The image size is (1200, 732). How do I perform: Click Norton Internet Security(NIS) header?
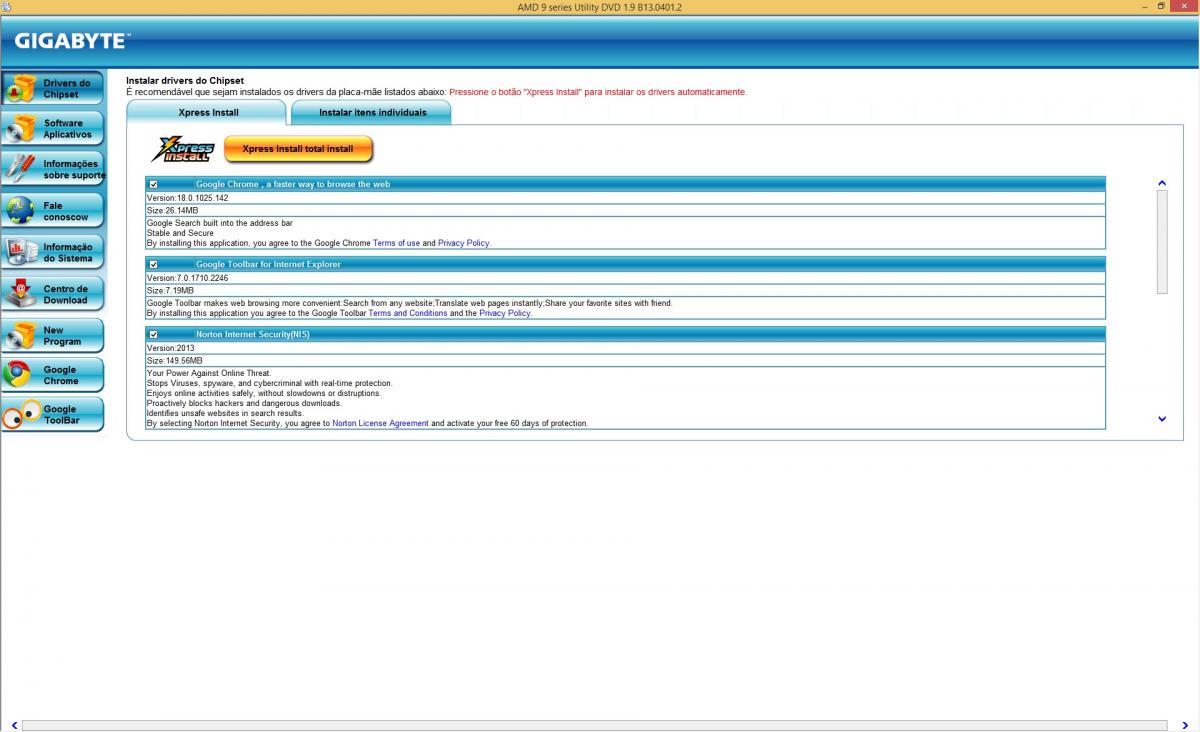(x=625, y=334)
